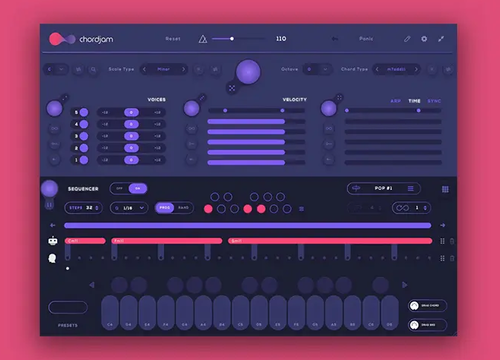
Task: Click the link icon under the Arp knob
Action: point(329,129)
